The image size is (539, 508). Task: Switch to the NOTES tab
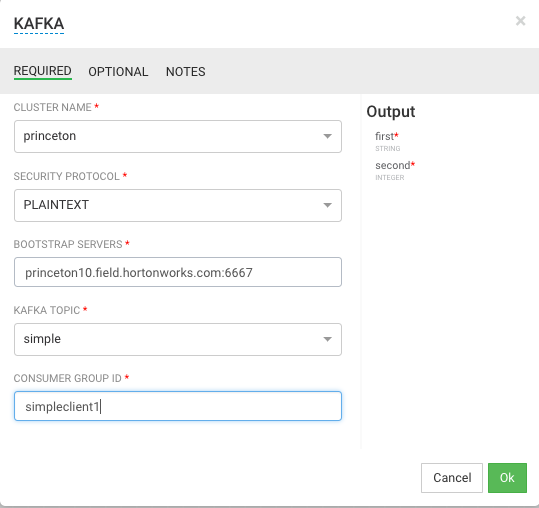click(186, 72)
